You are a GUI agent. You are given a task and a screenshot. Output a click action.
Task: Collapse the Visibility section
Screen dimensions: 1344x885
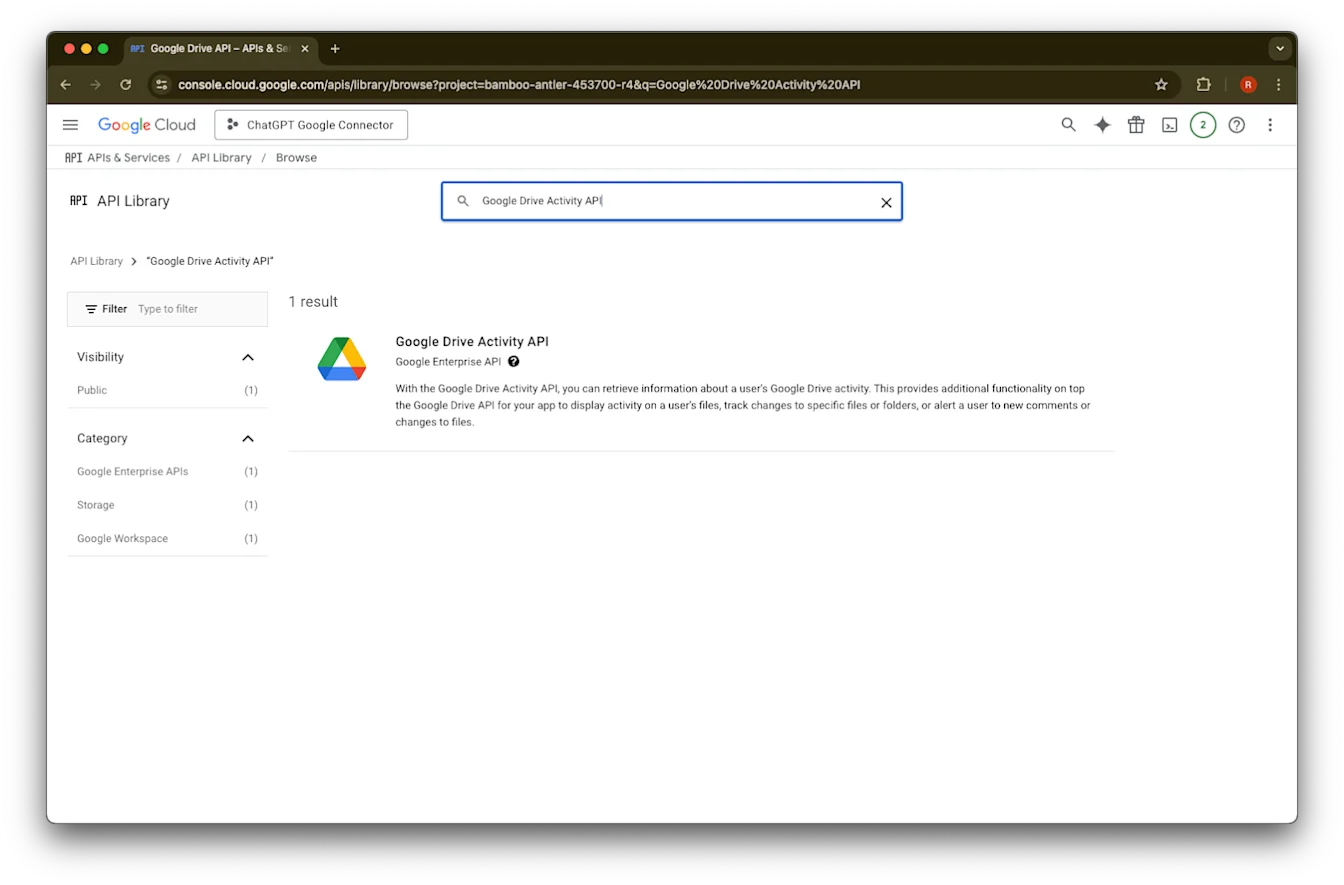click(248, 357)
